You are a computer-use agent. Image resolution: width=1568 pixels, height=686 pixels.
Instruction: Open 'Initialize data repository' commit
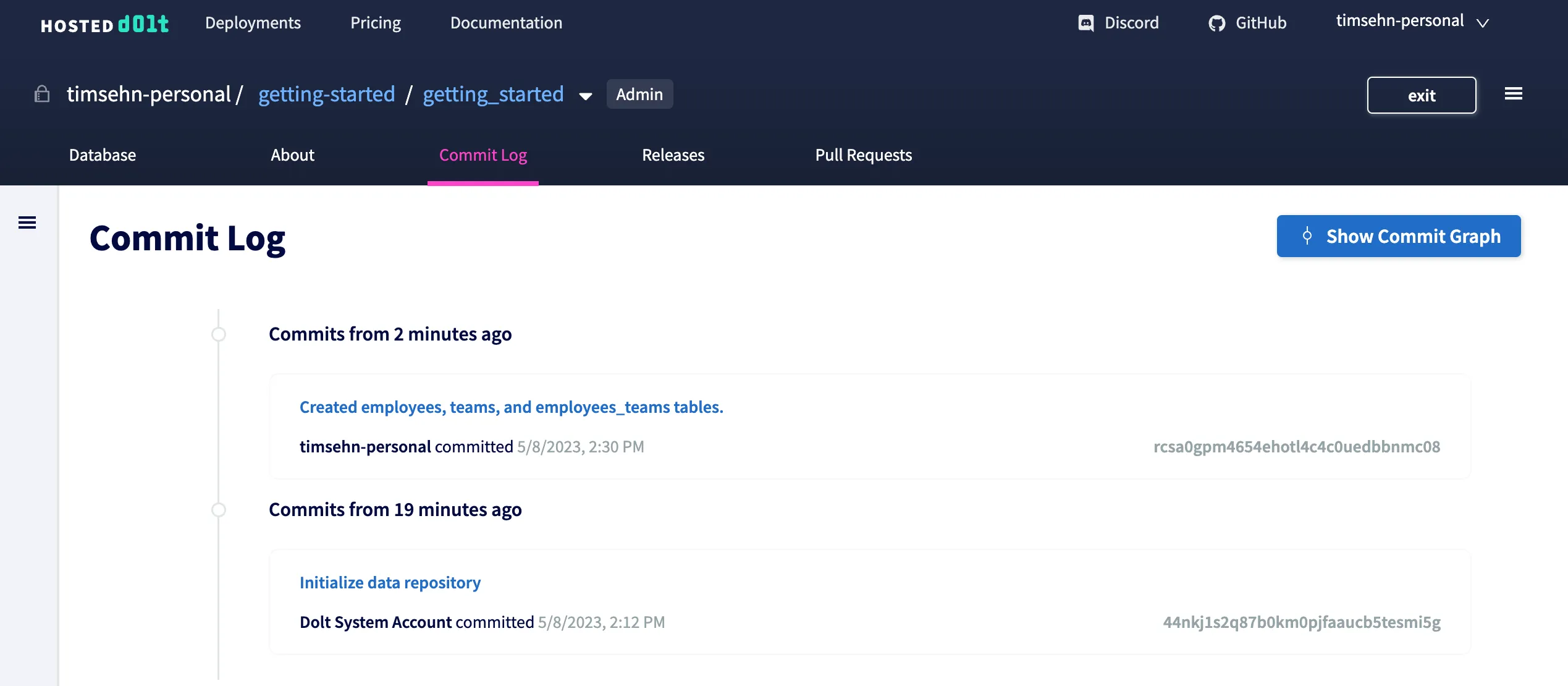pos(390,583)
